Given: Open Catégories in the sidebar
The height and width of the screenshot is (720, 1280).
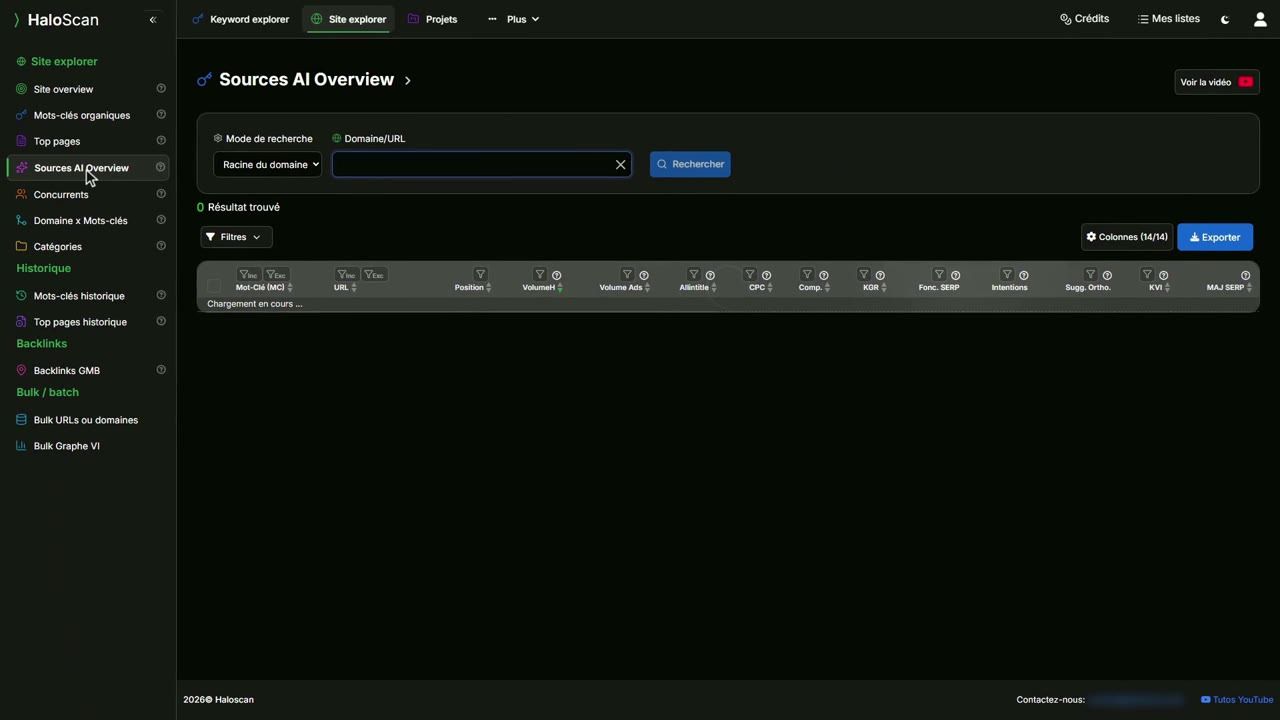Looking at the screenshot, I should [58, 246].
